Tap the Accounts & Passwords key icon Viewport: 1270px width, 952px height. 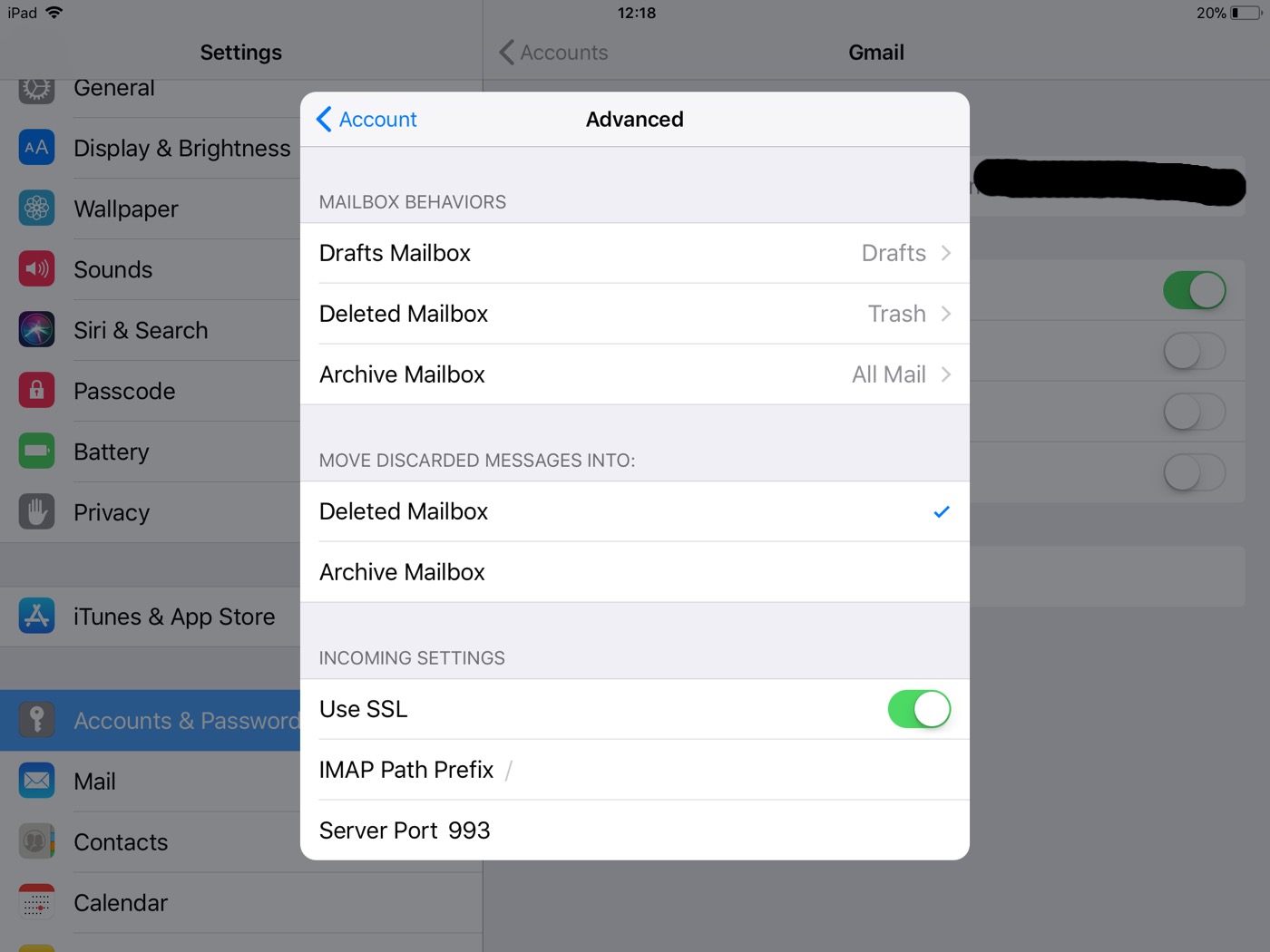click(36, 721)
